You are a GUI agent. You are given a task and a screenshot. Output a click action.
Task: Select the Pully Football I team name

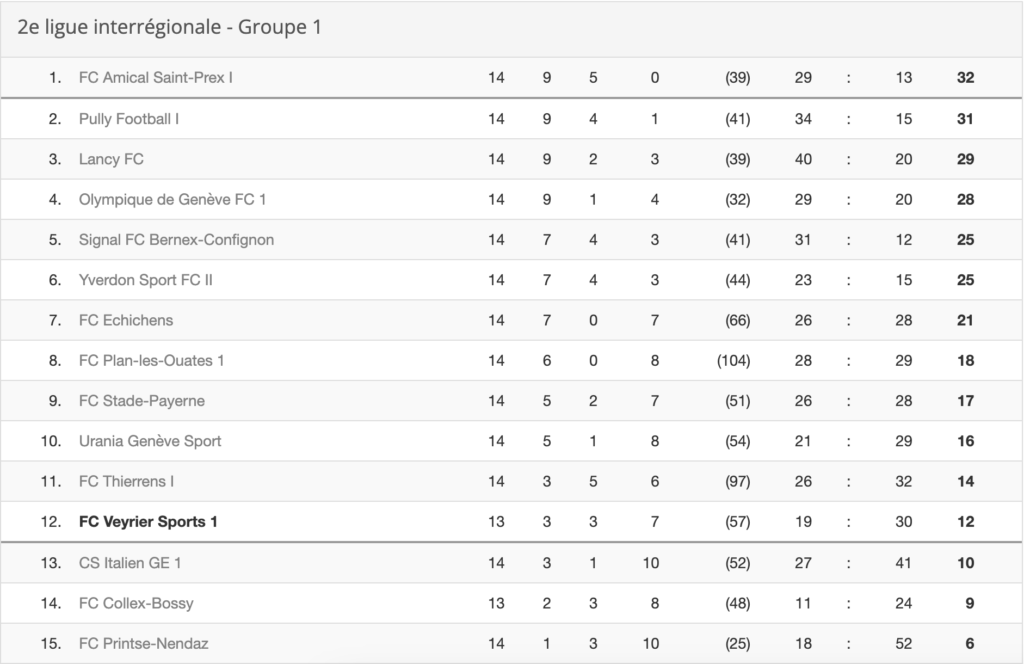(x=129, y=119)
